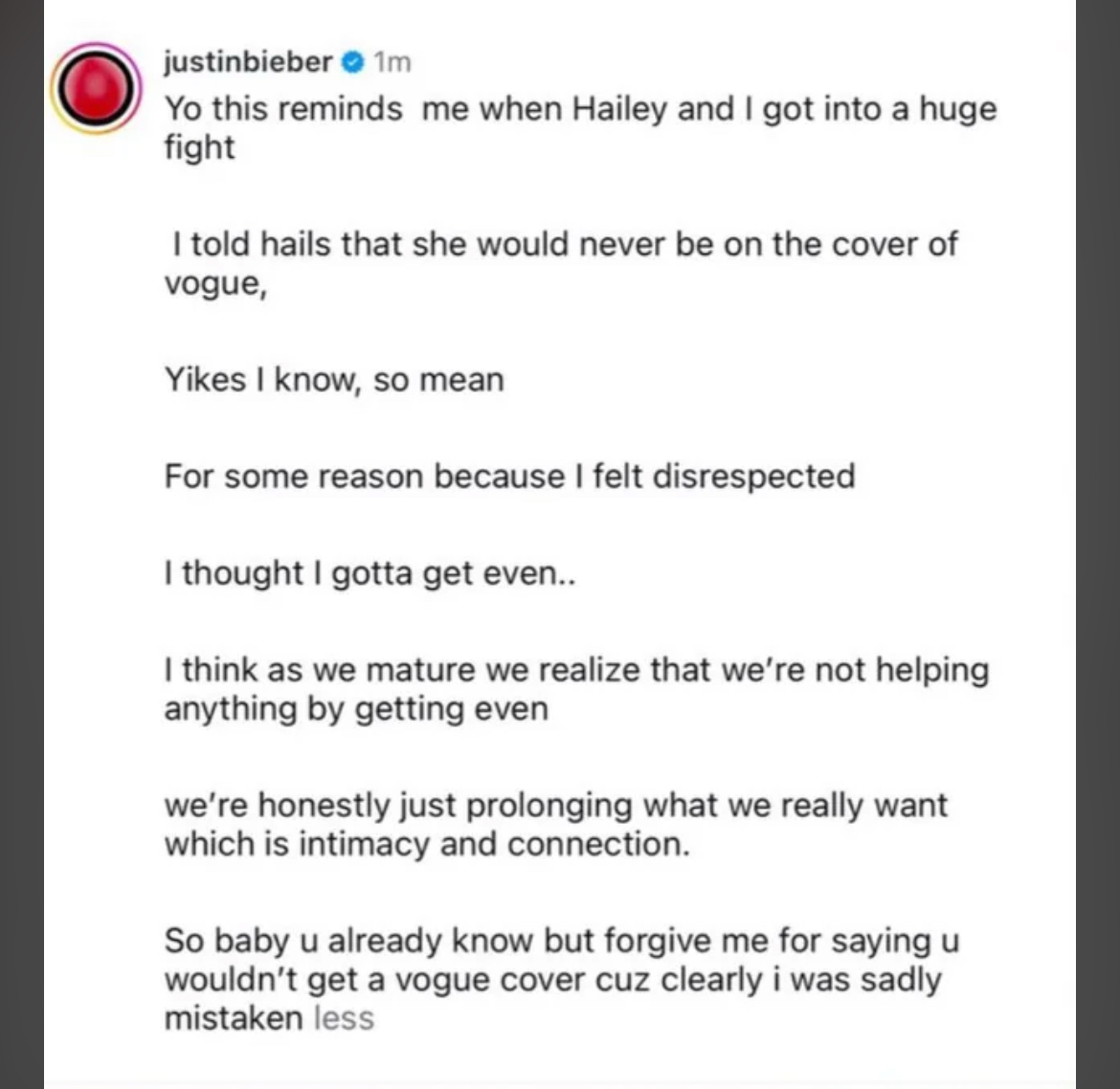Click the blue verified badge icon
Image resolution: width=1120 pixels, height=1089 pixels.
353,63
